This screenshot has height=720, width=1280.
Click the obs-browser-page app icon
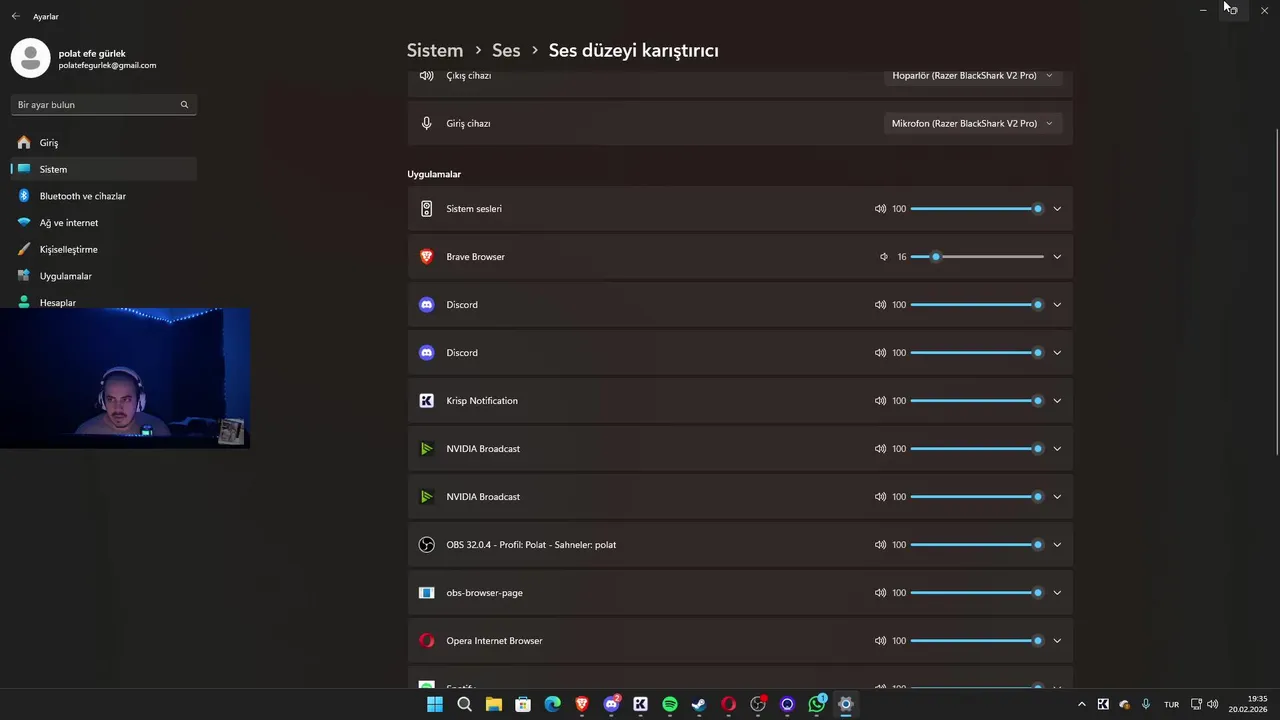point(426,593)
